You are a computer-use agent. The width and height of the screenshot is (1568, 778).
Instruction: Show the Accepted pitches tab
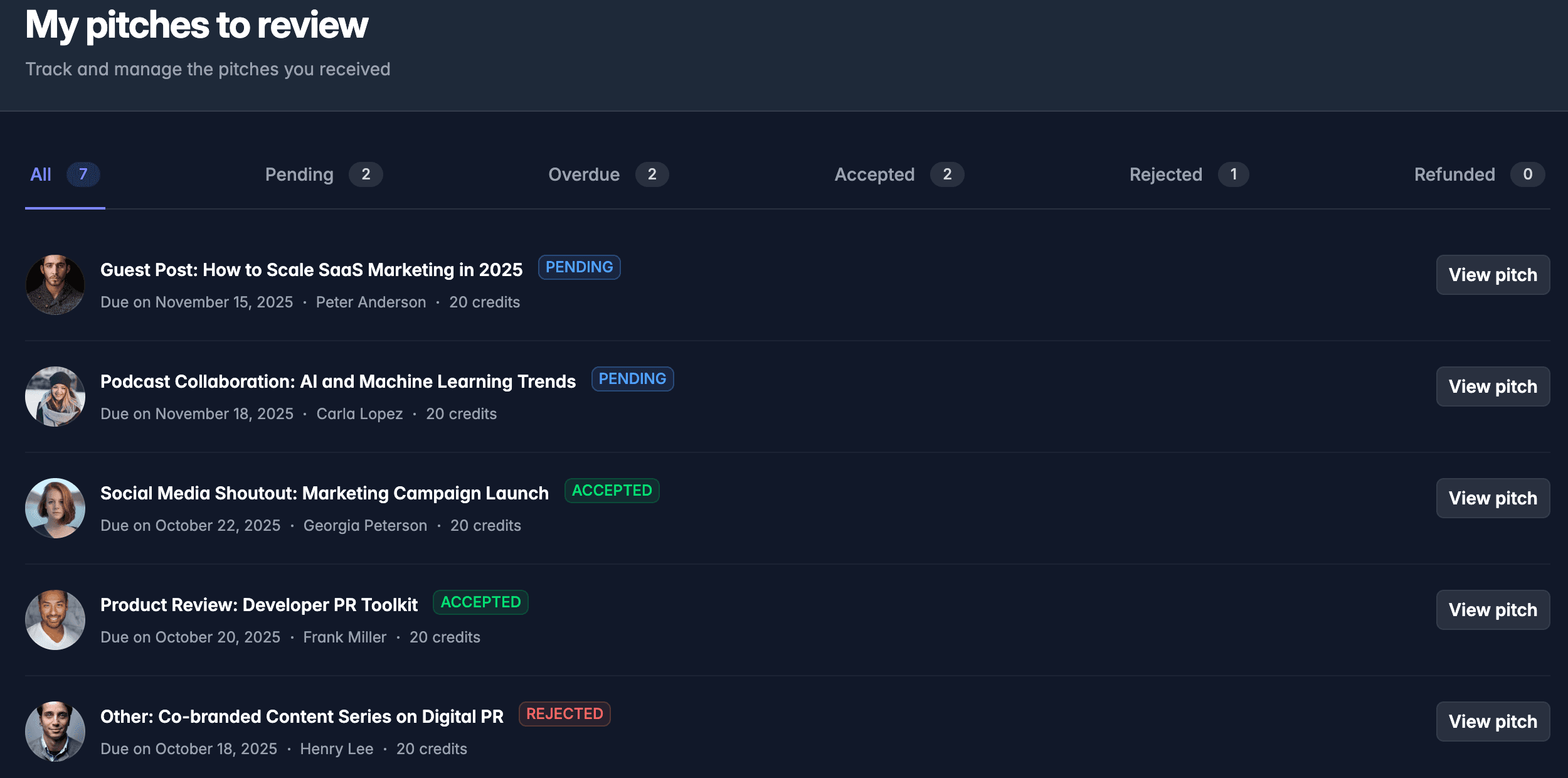pyautogui.click(x=898, y=174)
